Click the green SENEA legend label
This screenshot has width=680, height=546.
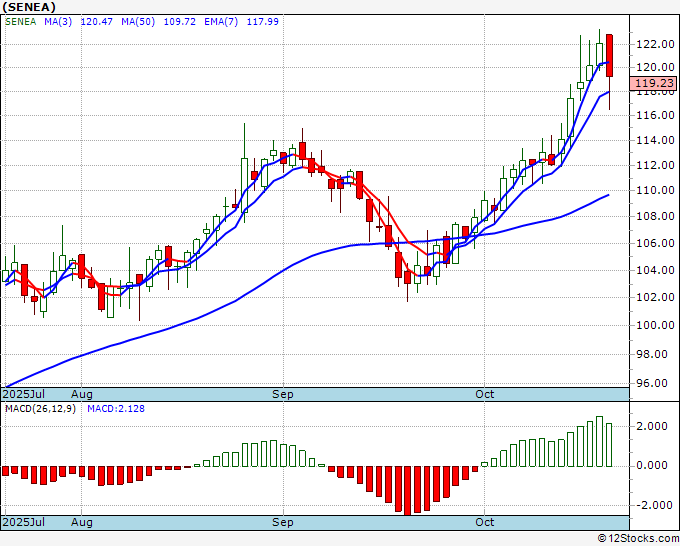[20, 22]
